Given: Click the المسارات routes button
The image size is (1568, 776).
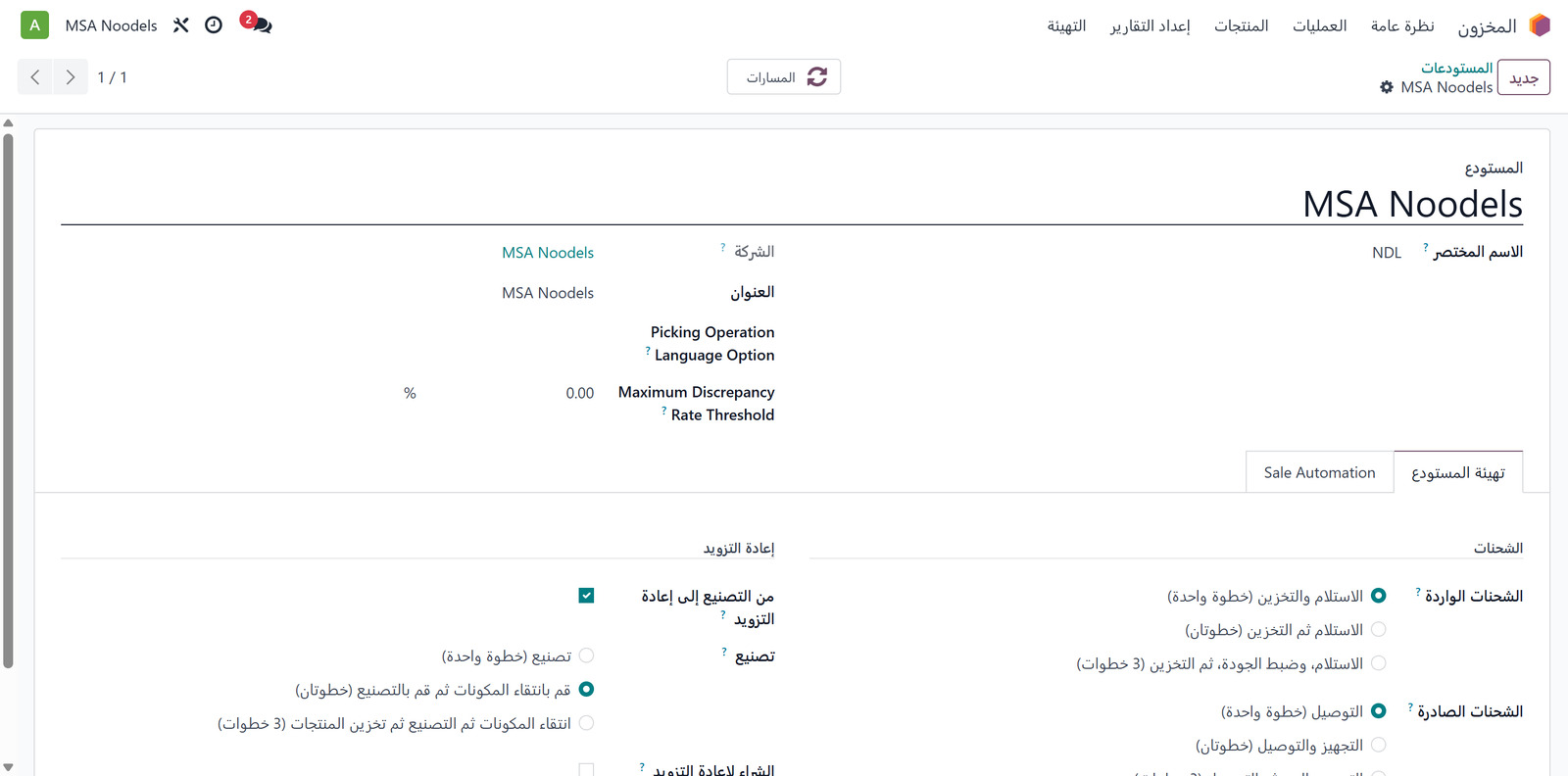Looking at the screenshot, I should point(784,77).
